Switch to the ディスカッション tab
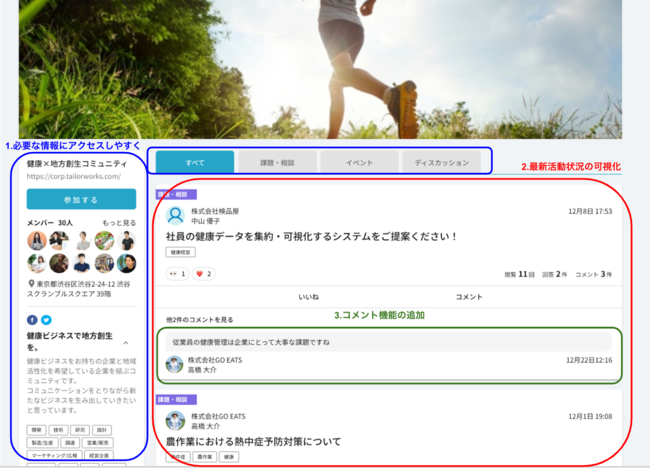 pyautogui.click(x=441, y=161)
